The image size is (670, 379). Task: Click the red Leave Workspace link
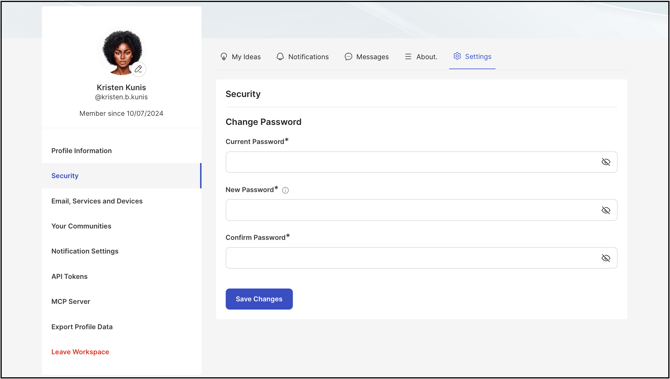[x=80, y=352]
